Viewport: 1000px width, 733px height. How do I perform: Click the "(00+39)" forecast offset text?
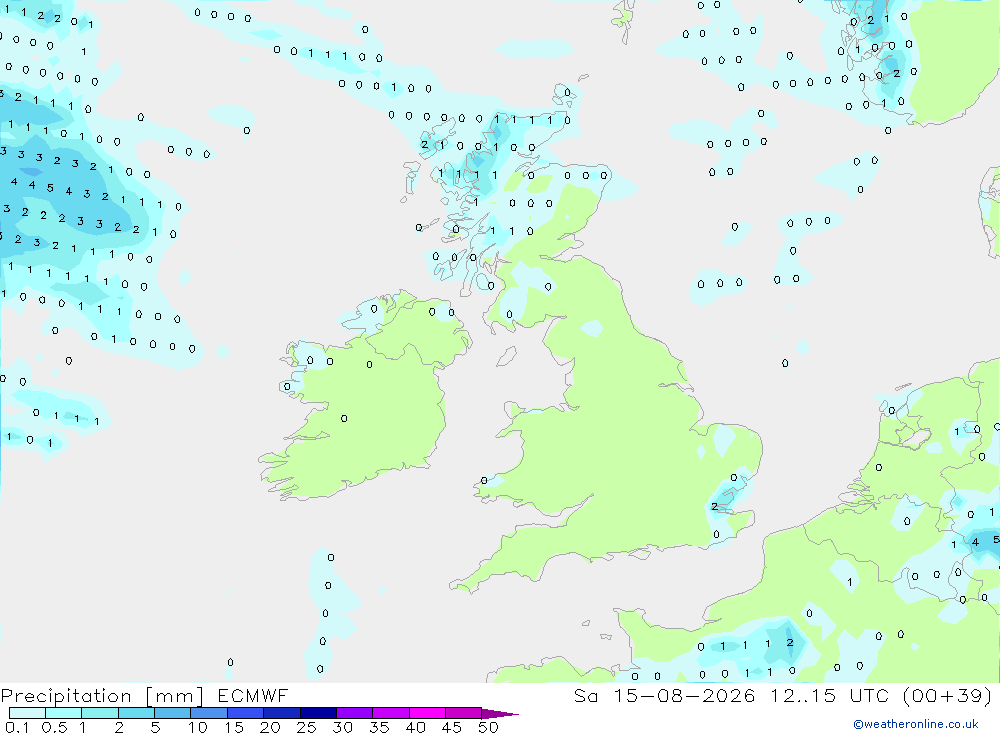[x=948, y=696]
